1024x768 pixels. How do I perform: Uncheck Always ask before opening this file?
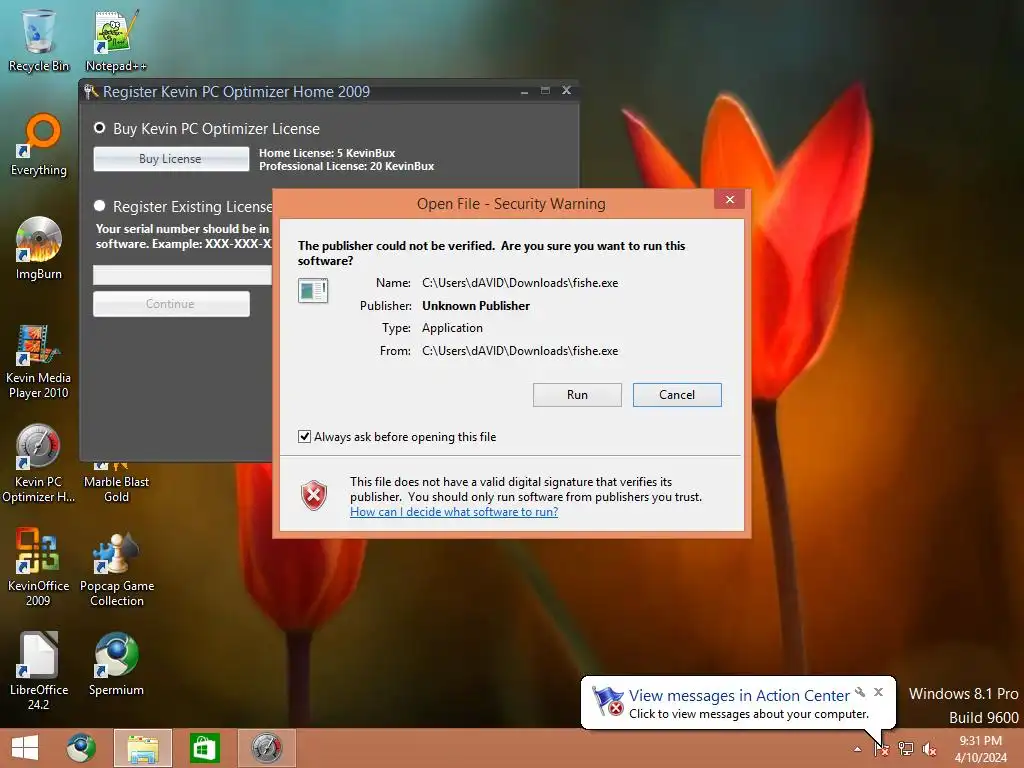(x=304, y=436)
